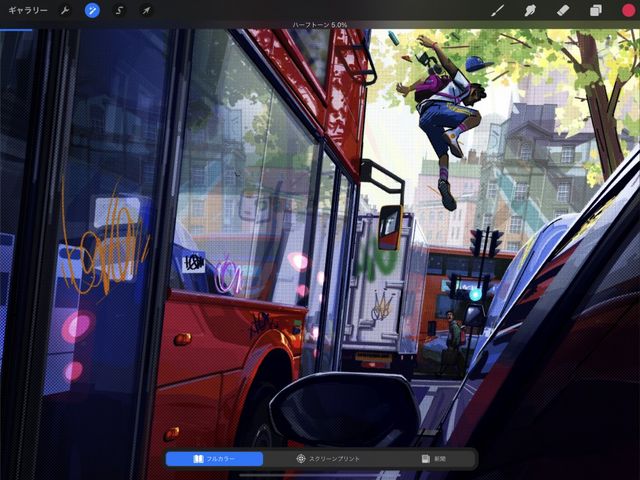Viewport: 640px width, 480px height.
Task: Choose フルカラー halftone mode
Action: [214, 459]
